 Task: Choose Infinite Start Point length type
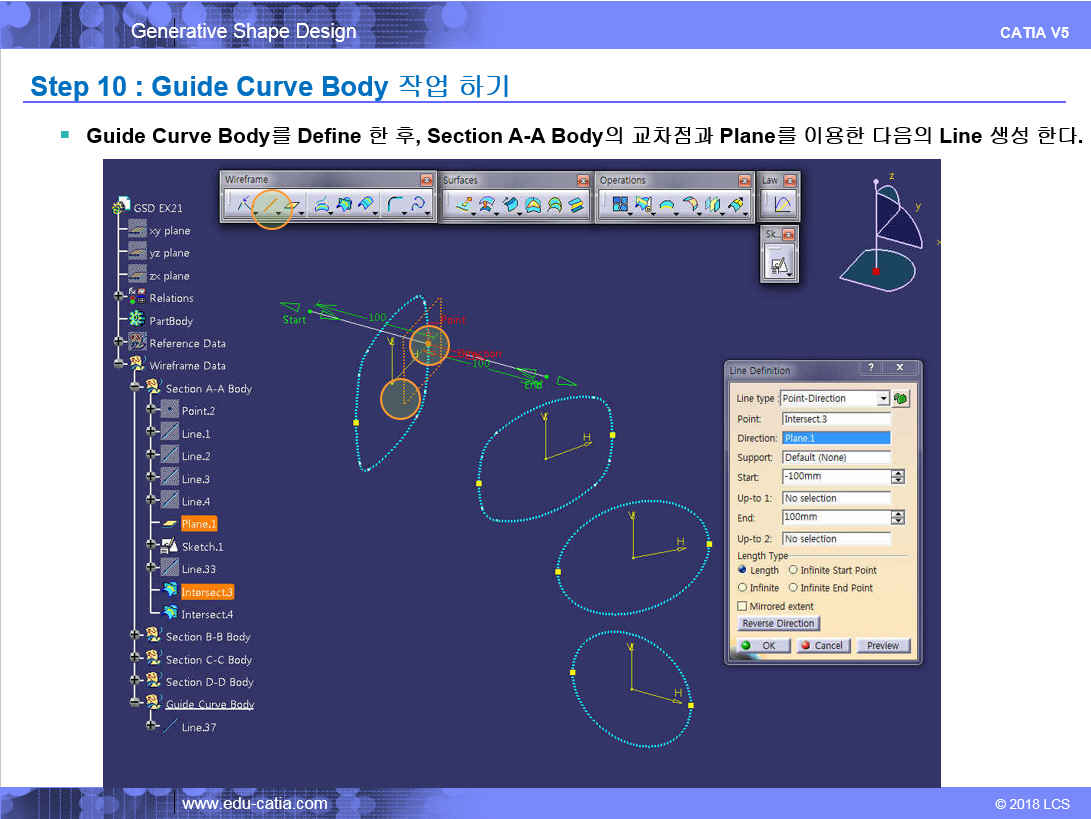[x=793, y=570]
